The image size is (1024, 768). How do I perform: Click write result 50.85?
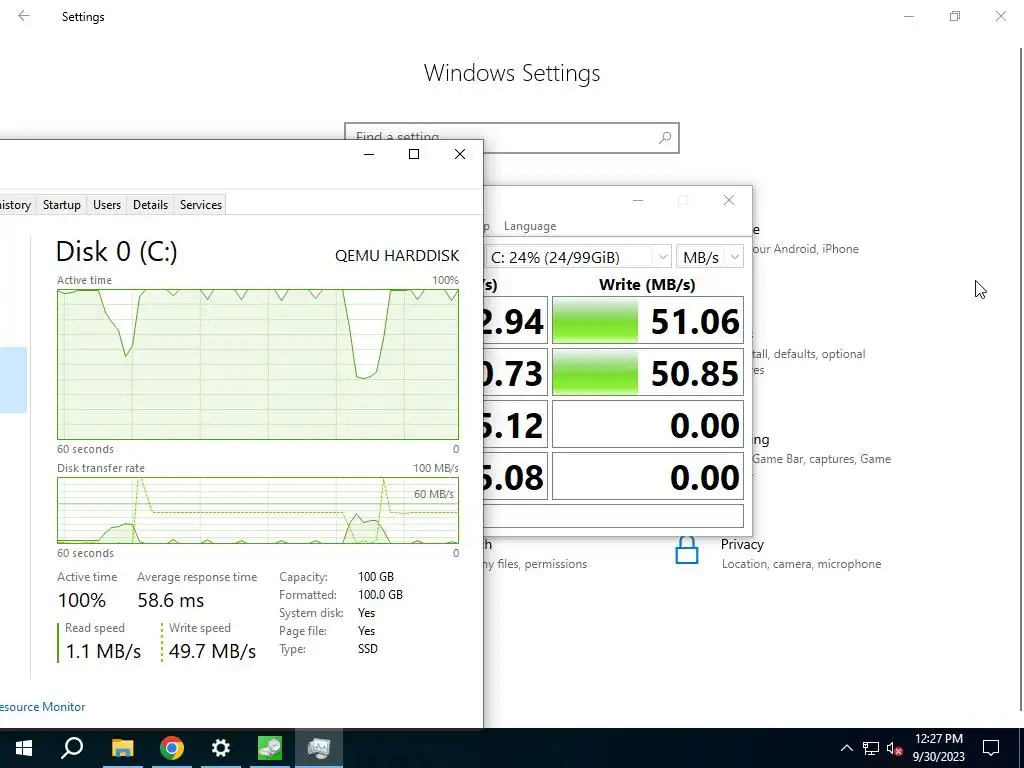(x=648, y=372)
